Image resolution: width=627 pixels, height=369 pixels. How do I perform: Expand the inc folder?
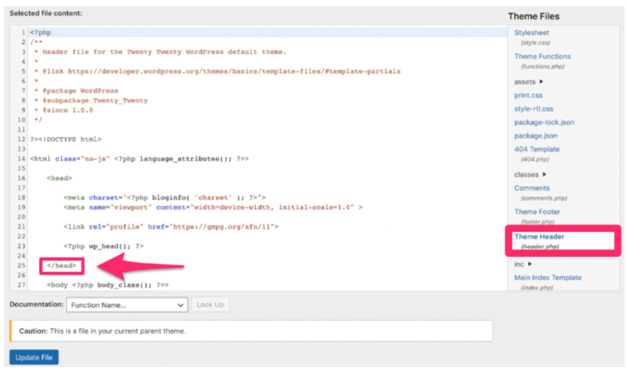(523, 264)
